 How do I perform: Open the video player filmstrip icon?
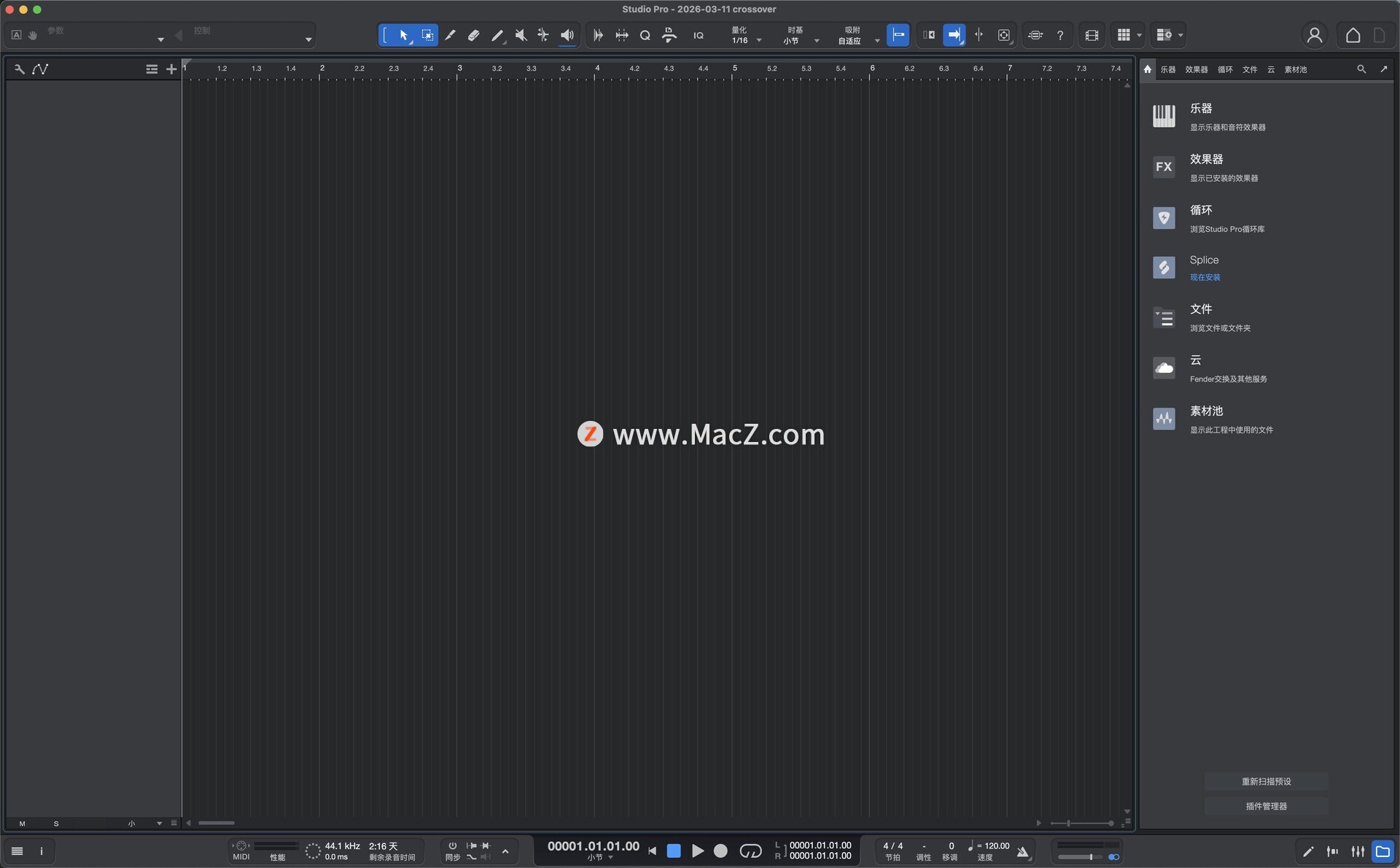[x=1092, y=35]
